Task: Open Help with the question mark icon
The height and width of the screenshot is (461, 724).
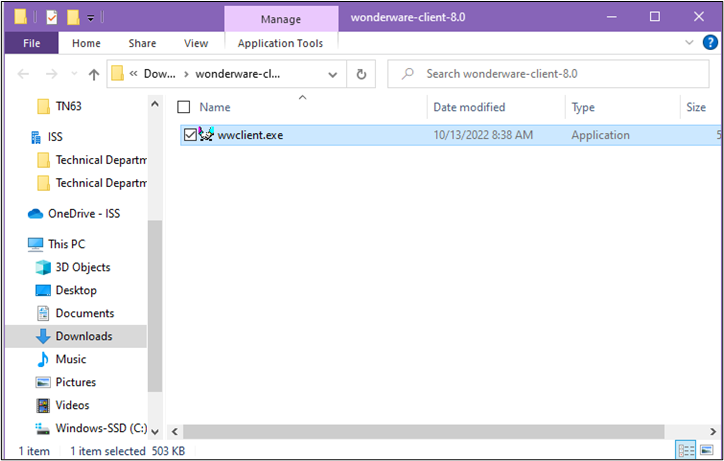Action: pyautogui.click(x=710, y=42)
